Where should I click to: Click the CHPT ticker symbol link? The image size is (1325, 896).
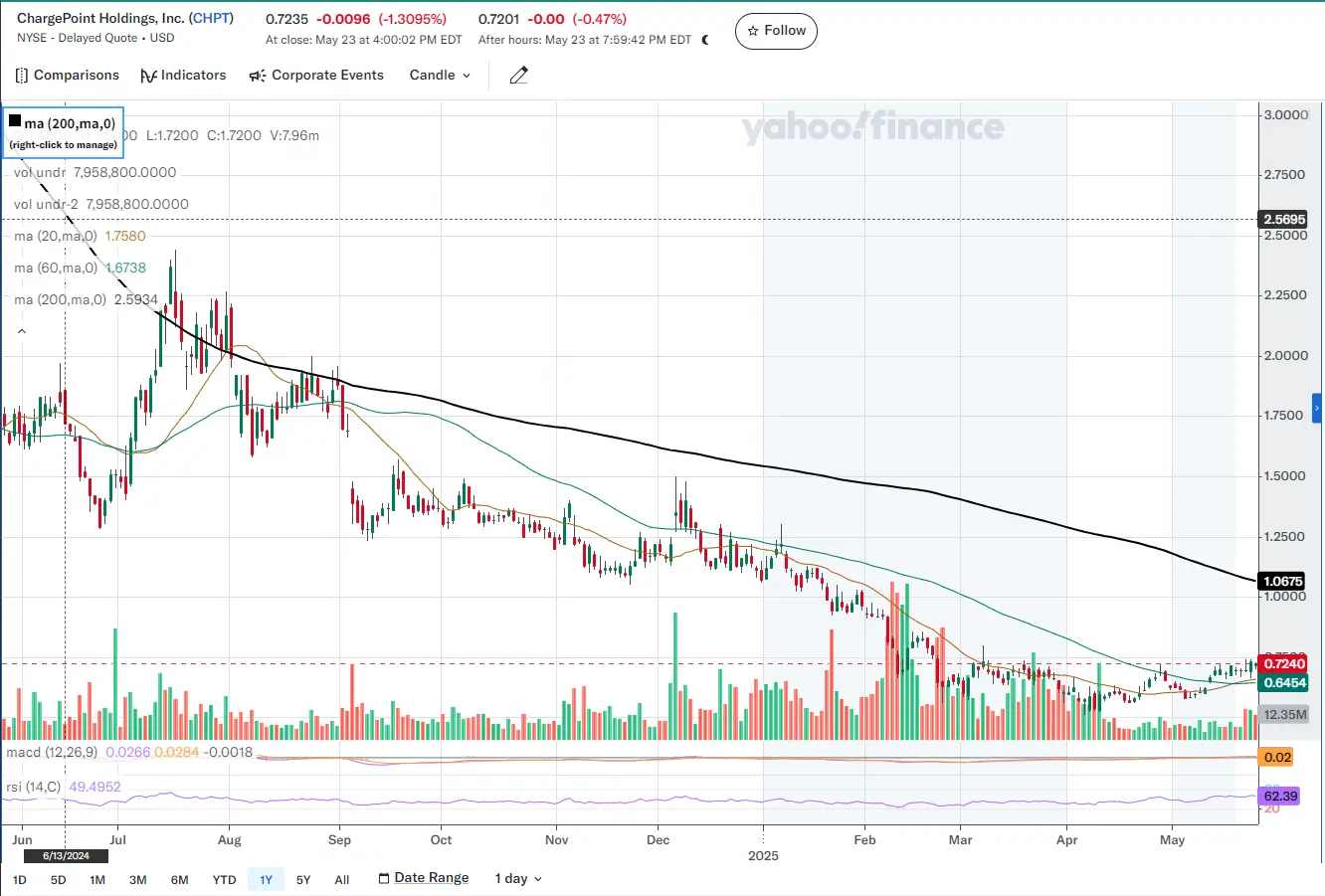tap(211, 19)
